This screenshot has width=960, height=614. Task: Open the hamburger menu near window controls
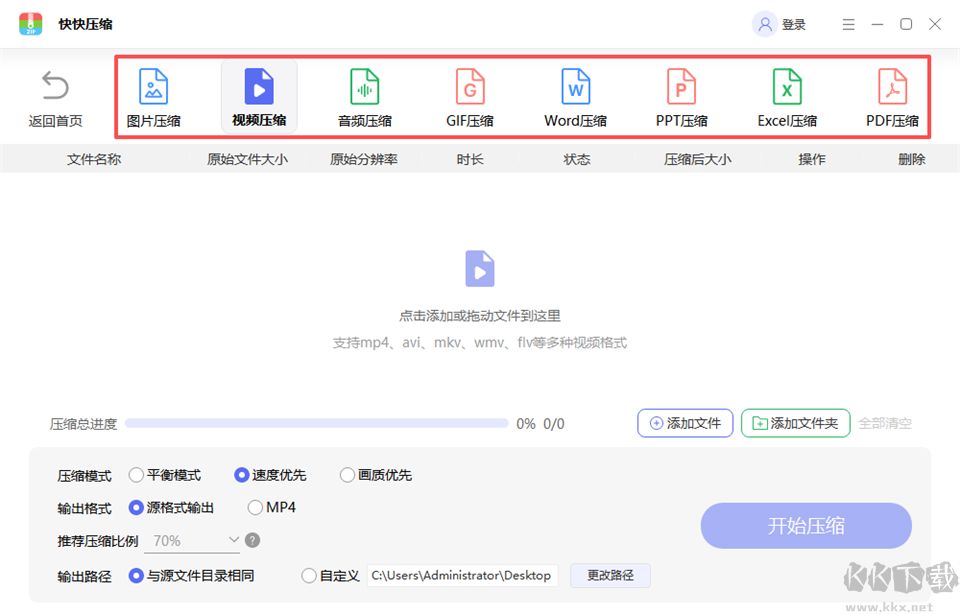[x=848, y=23]
